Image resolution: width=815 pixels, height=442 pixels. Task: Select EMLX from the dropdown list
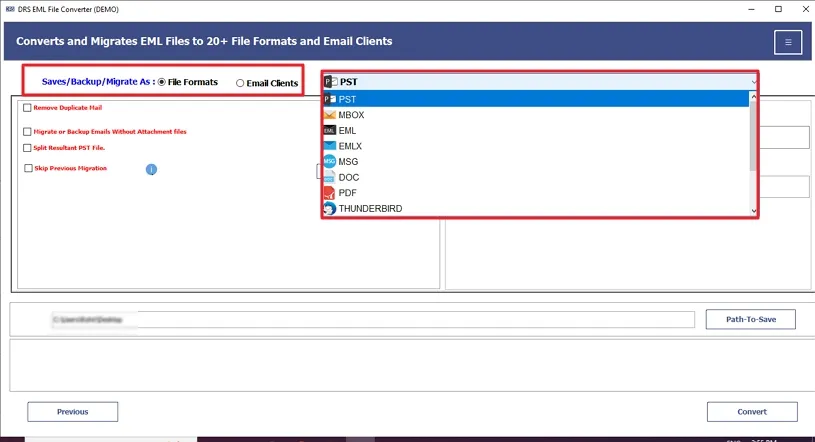536,146
